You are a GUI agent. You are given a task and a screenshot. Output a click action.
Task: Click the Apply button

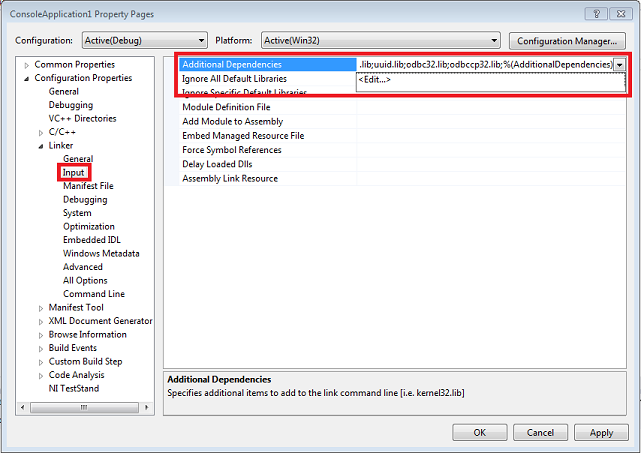click(601, 433)
